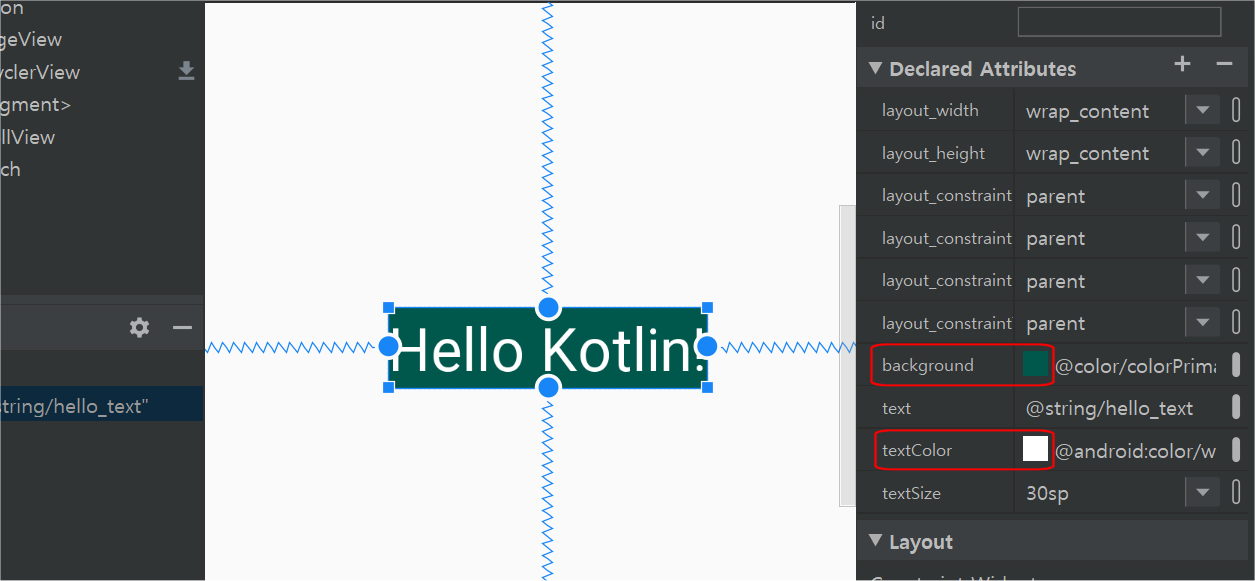The width and height of the screenshot is (1255, 581).
Task: Click the 'text' attribute label
Action: click(x=896, y=408)
